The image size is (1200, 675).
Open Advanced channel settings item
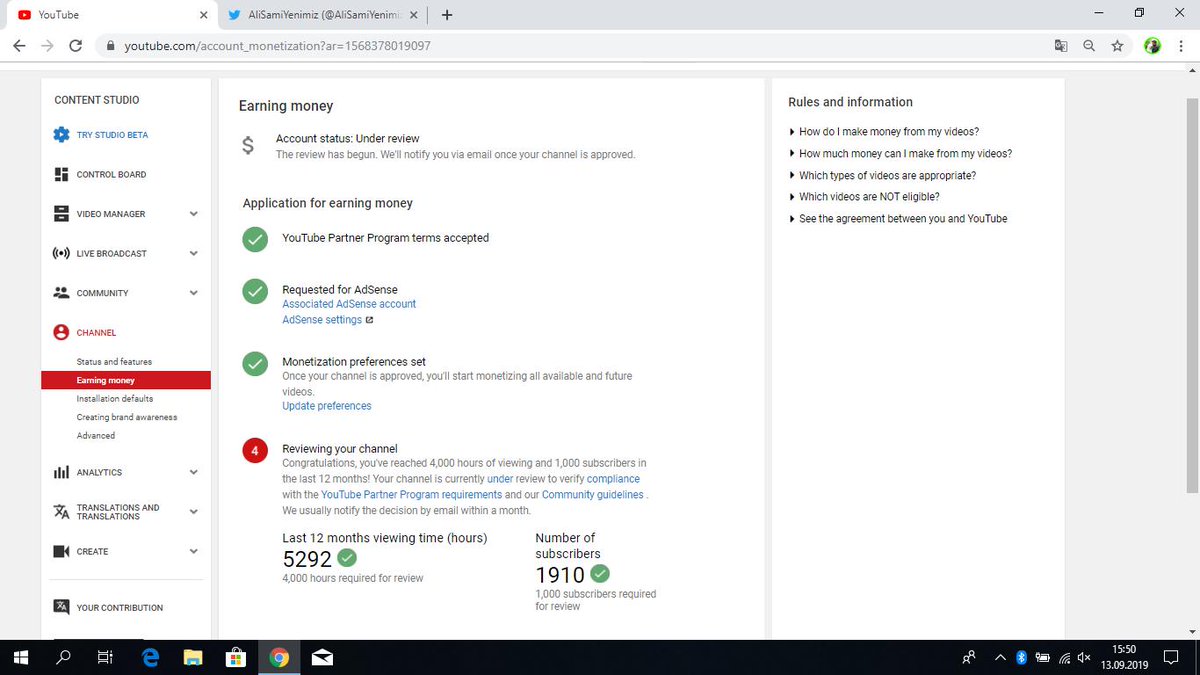[96, 436]
